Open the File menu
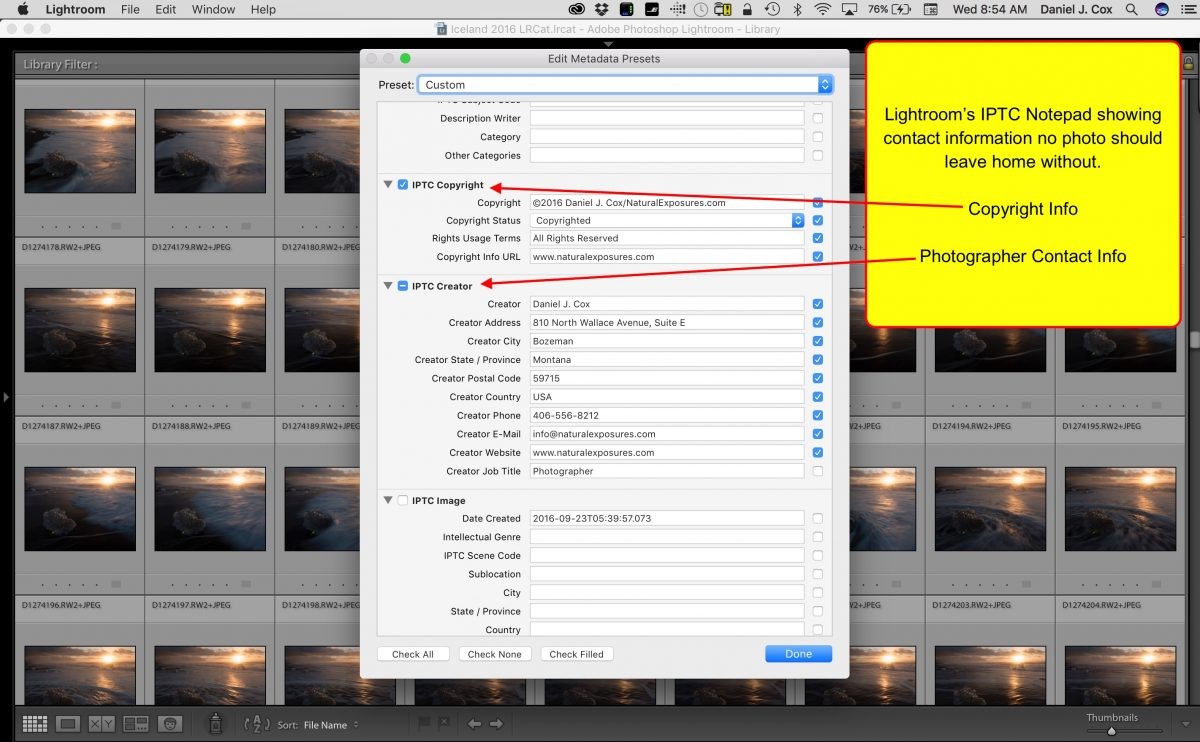 click(130, 9)
